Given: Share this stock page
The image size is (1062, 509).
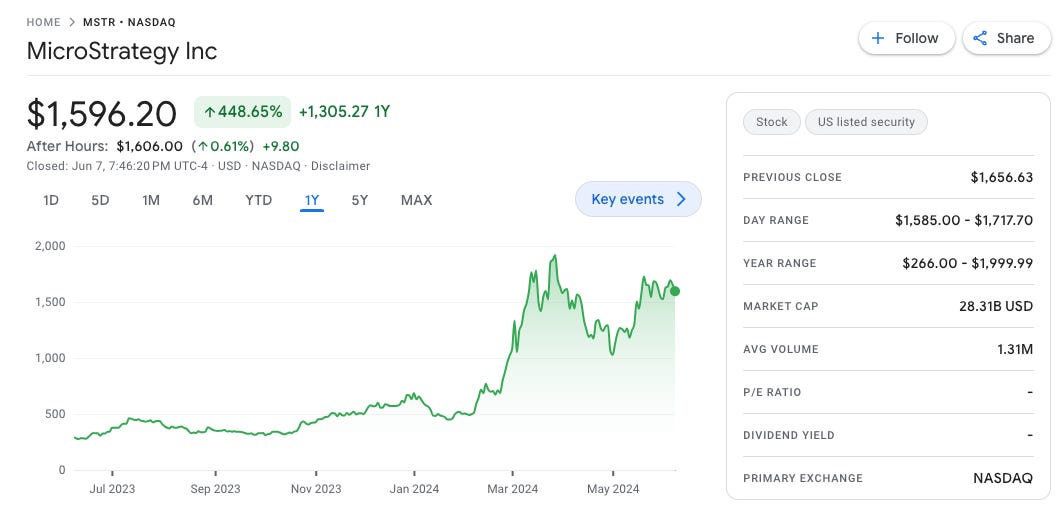Looking at the screenshot, I should click(x=1006, y=39).
